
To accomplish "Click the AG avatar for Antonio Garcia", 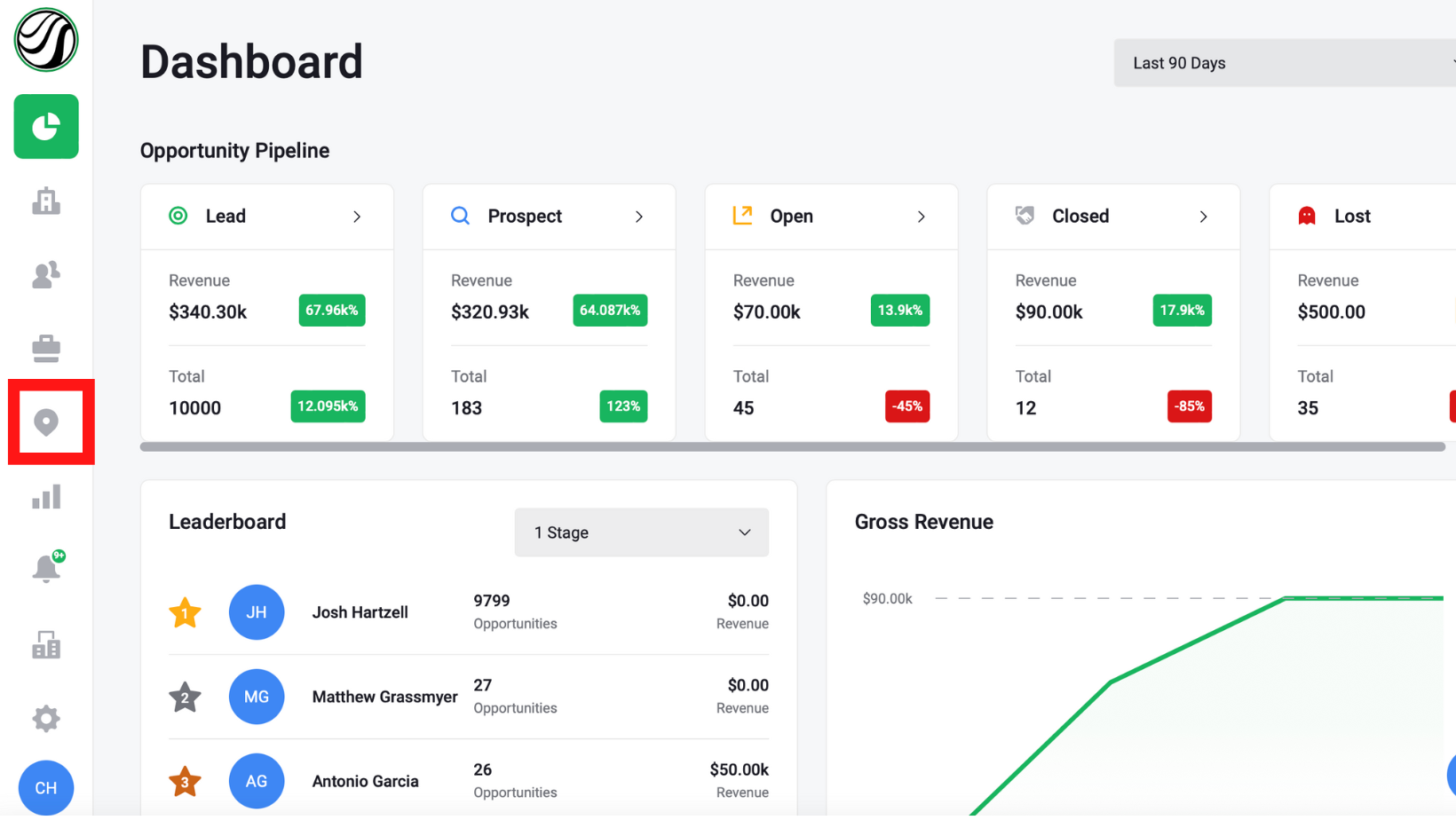I will pos(257,781).
